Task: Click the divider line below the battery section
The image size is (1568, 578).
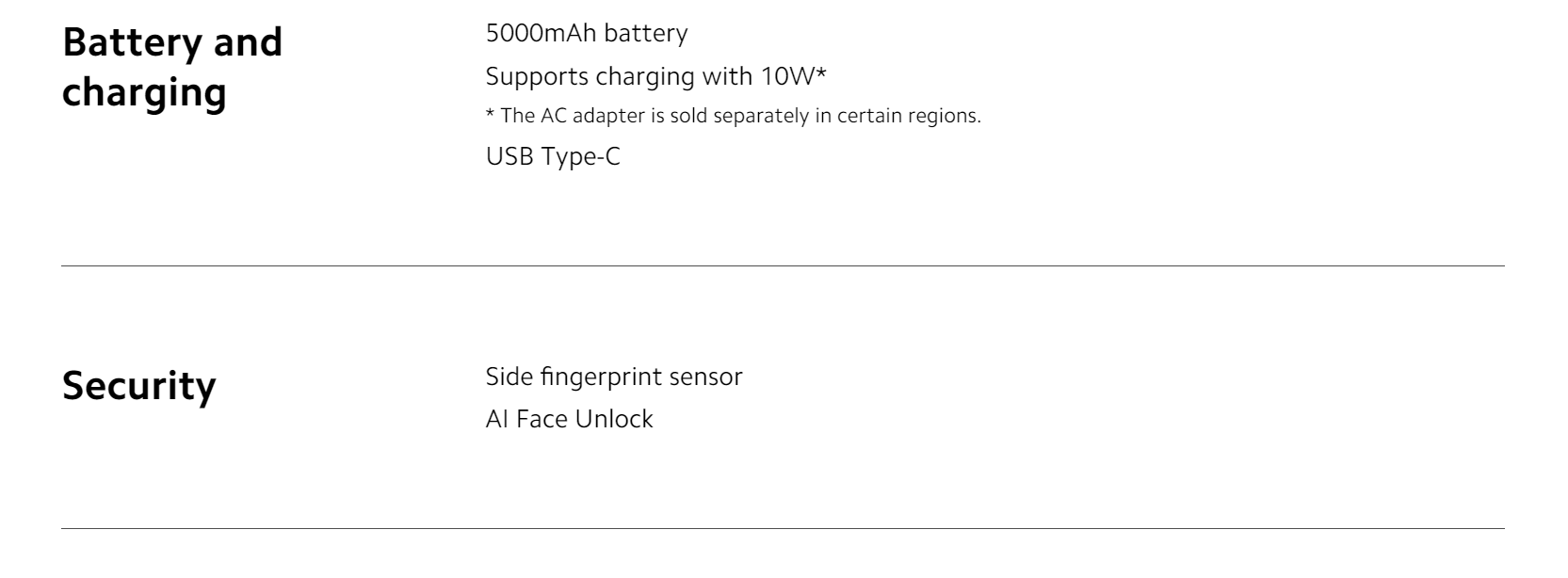Action: coord(783,265)
